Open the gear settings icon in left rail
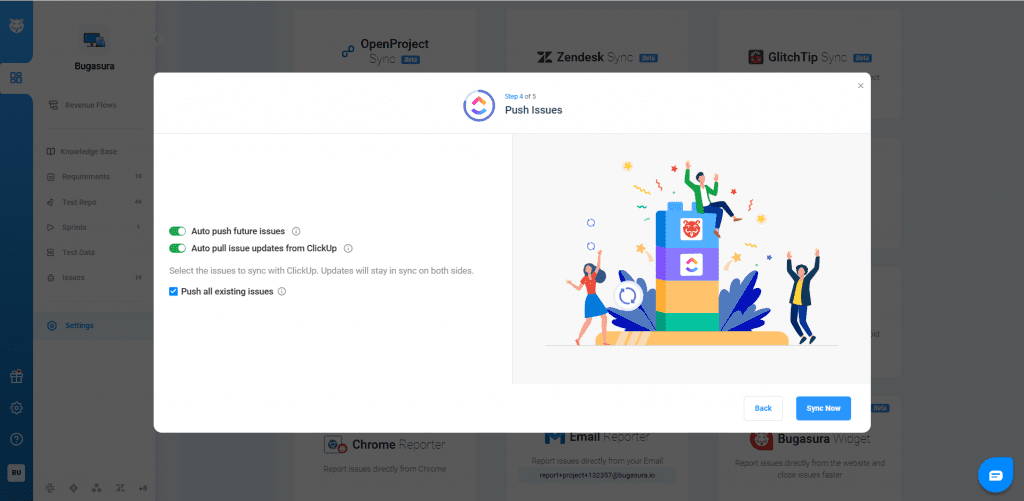This screenshot has width=1024, height=501. pos(16,408)
